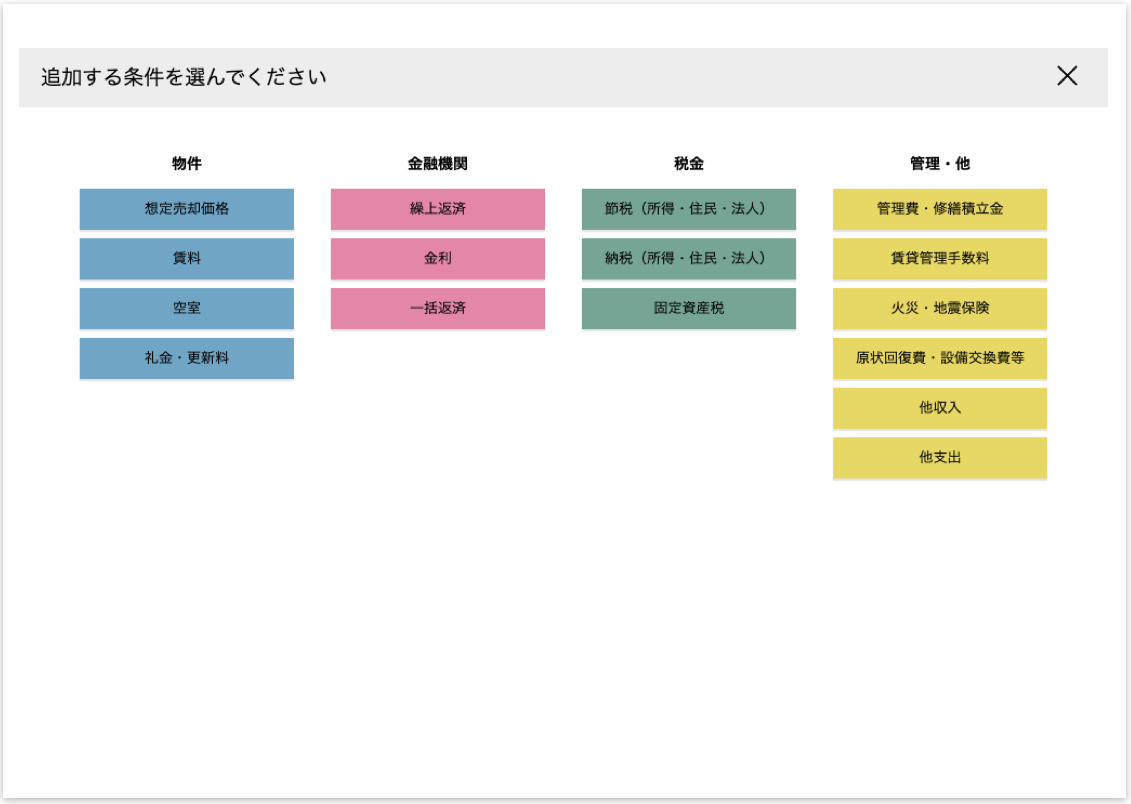Choose the 賃料 condition button
The height and width of the screenshot is (804, 1131).
coord(187,258)
